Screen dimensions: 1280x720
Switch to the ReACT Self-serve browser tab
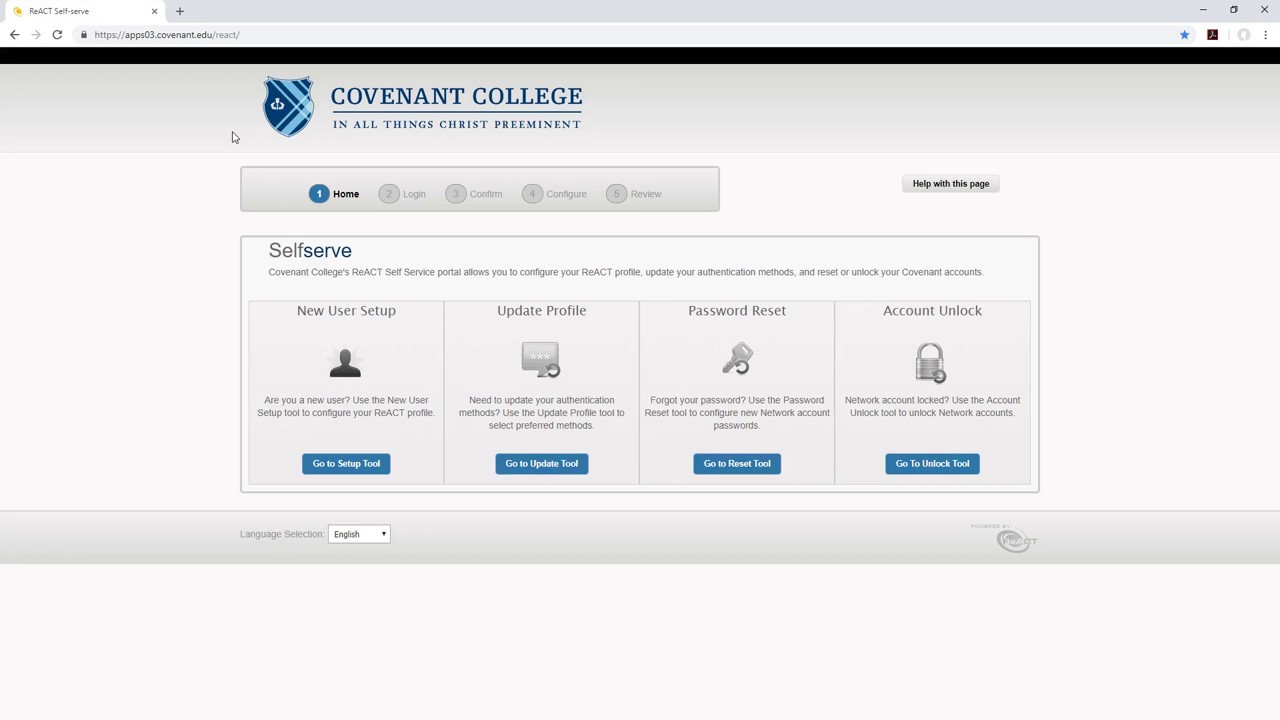click(x=85, y=11)
